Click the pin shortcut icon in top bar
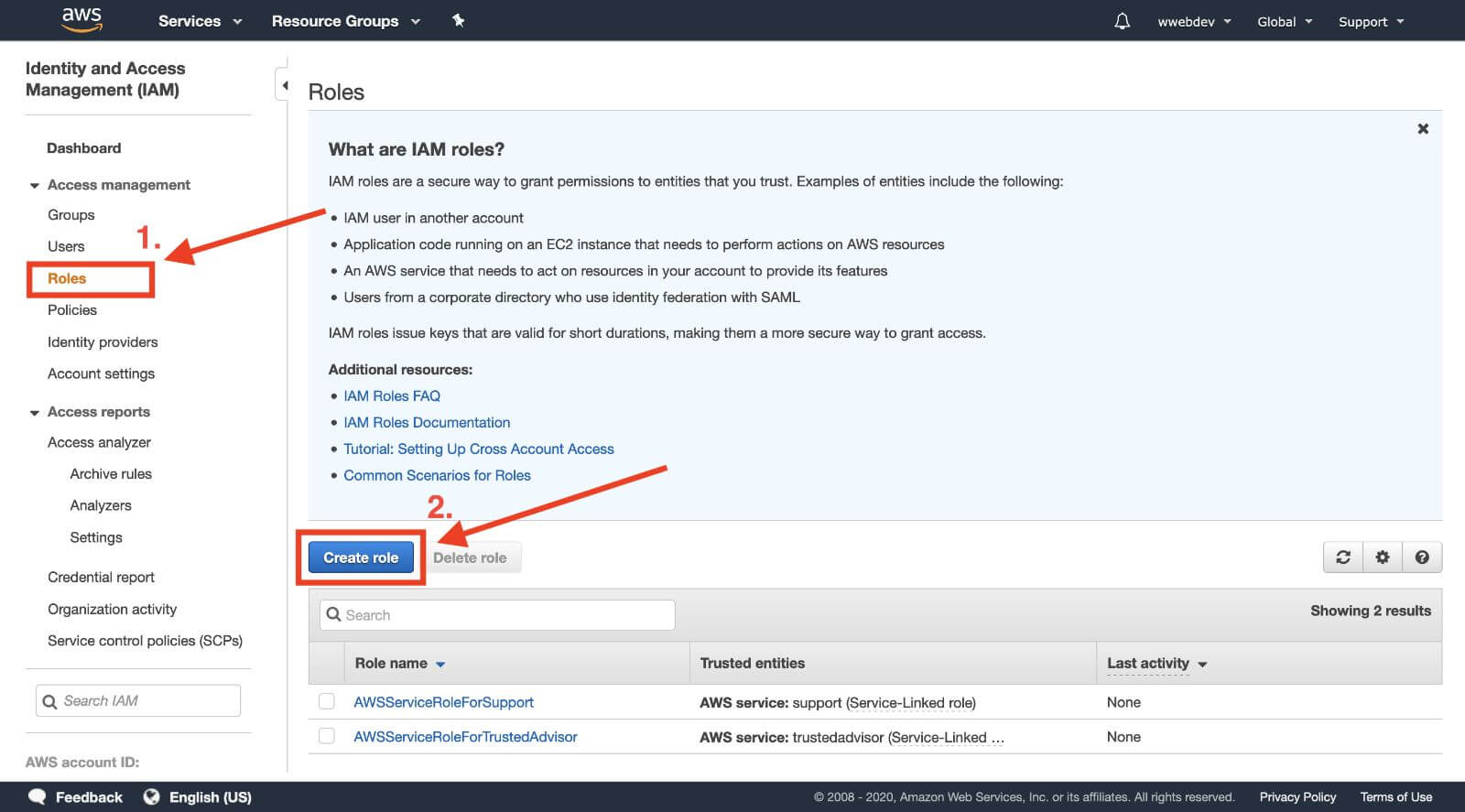The image size is (1465, 812). coord(458,20)
